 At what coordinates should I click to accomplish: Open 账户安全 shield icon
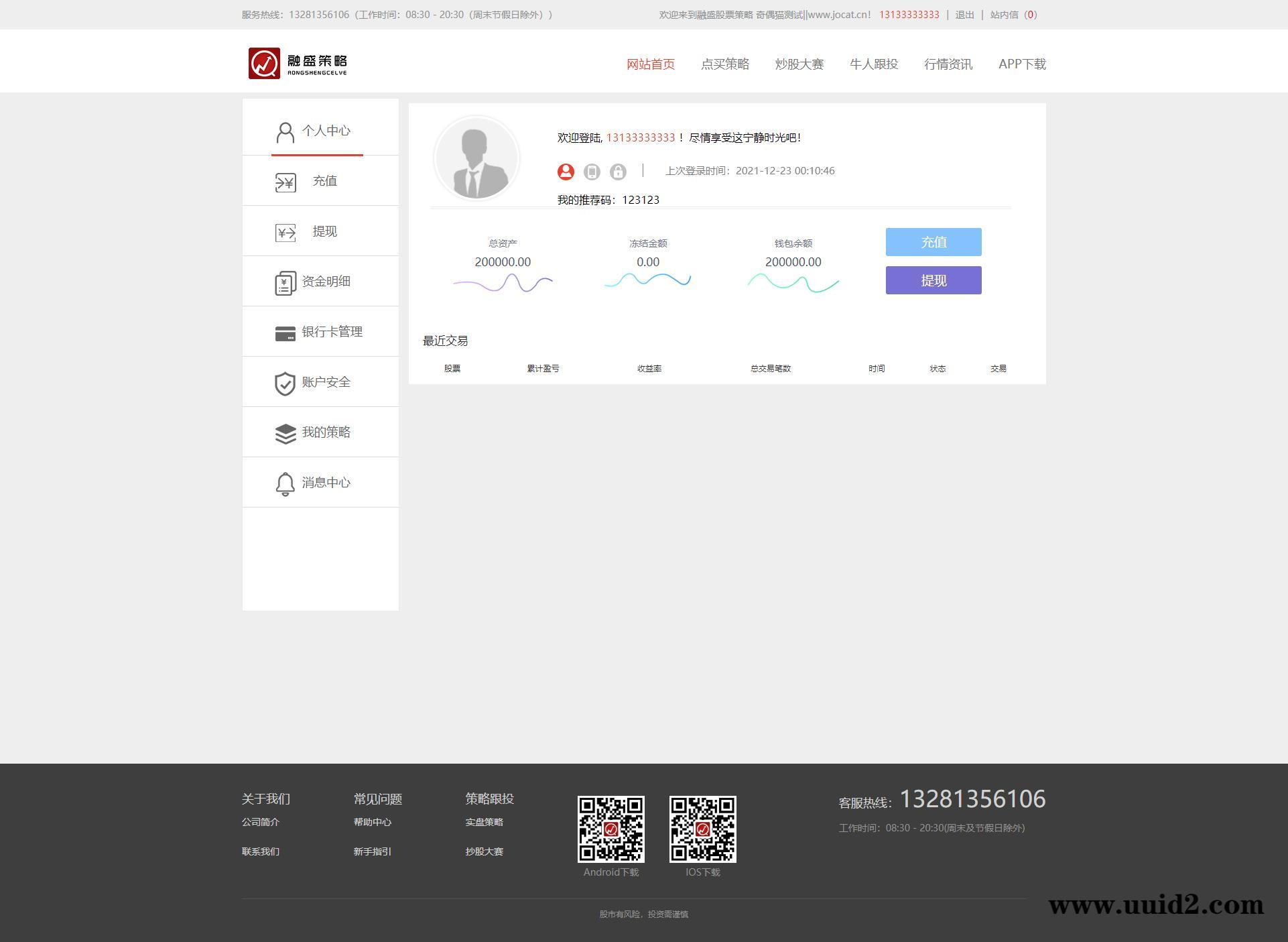[285, 382]
